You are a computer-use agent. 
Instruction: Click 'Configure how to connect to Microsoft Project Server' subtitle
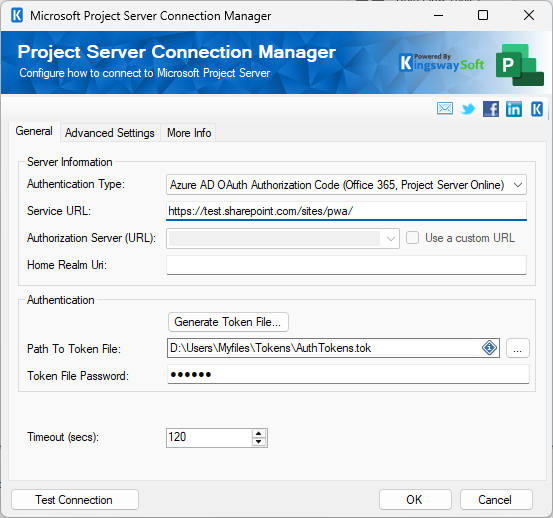pos(145,73)
